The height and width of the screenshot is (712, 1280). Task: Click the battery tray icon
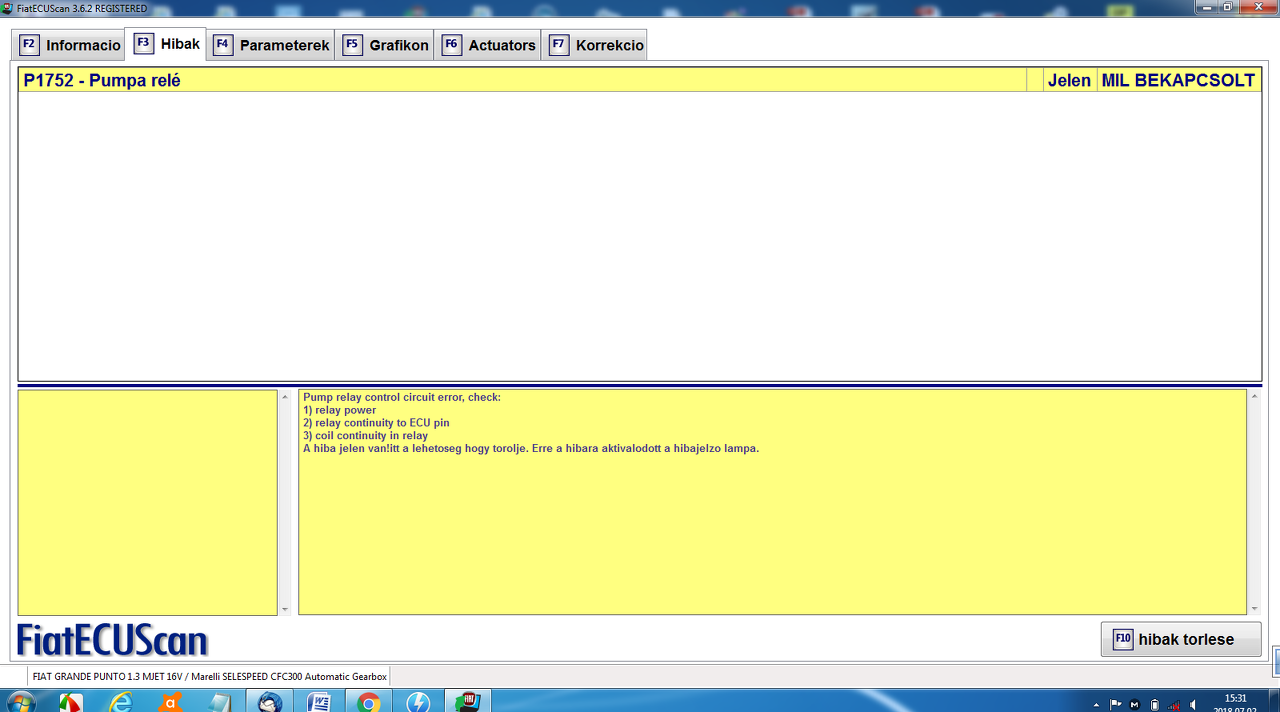tap(1155, 704)
